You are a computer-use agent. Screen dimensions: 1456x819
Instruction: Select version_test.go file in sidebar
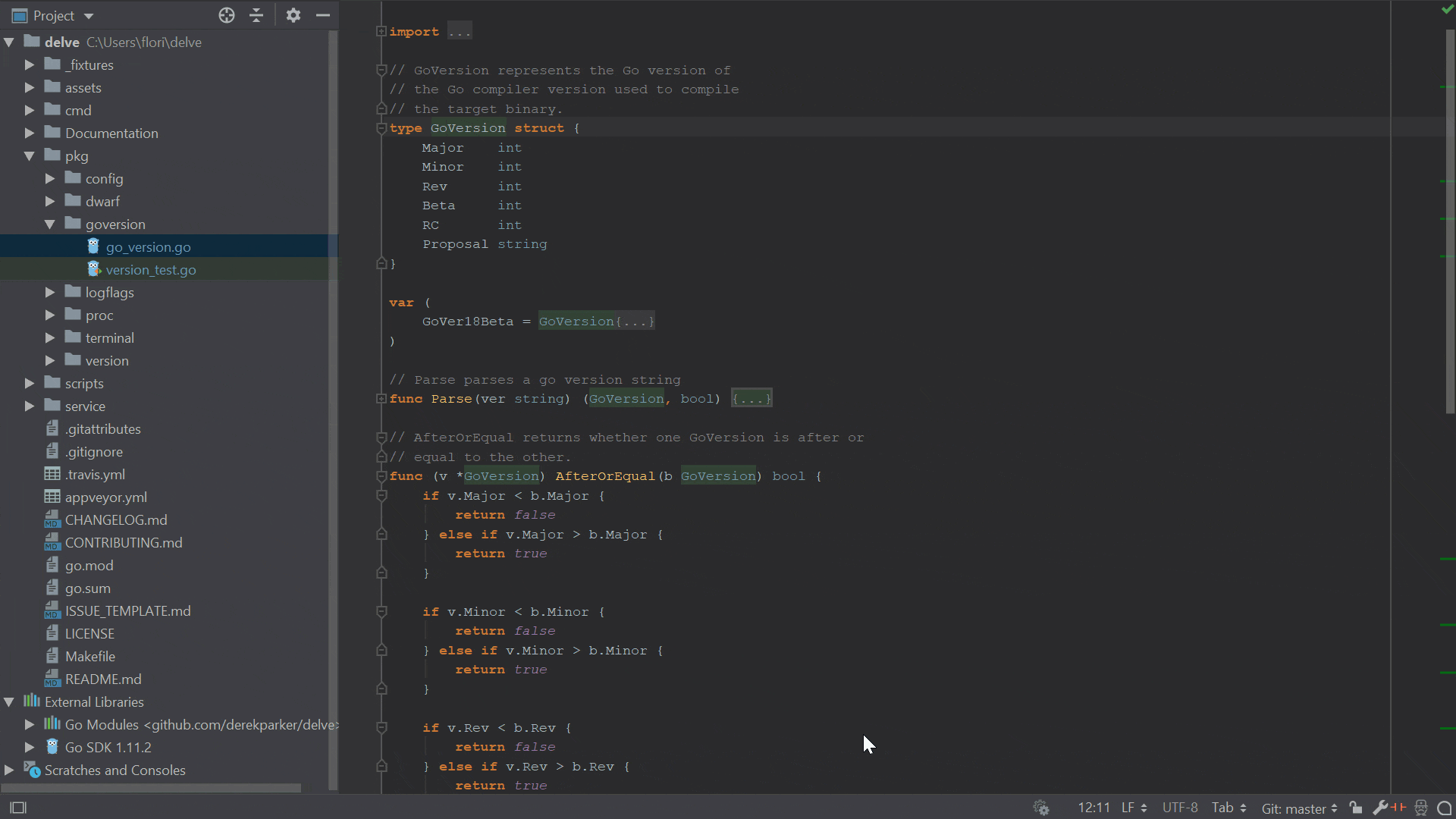click(150, 269)
